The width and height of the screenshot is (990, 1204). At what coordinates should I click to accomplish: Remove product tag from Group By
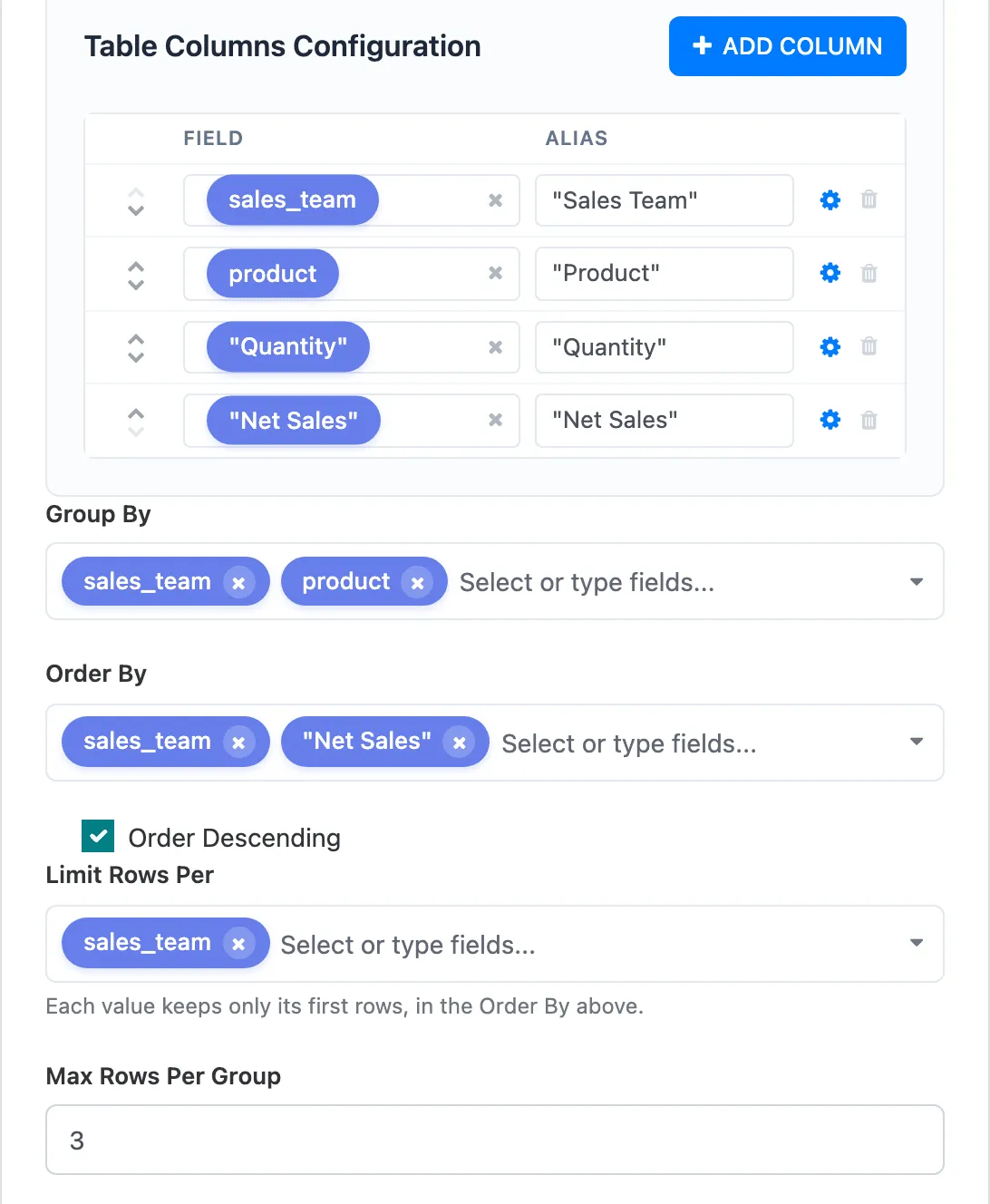(417, 583)
